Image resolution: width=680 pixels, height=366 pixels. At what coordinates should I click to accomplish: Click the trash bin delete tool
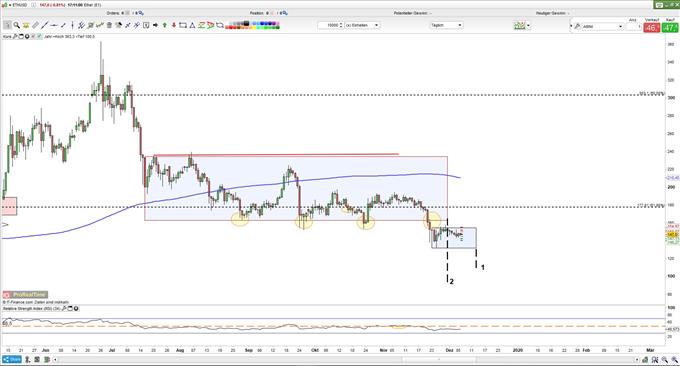109,25
